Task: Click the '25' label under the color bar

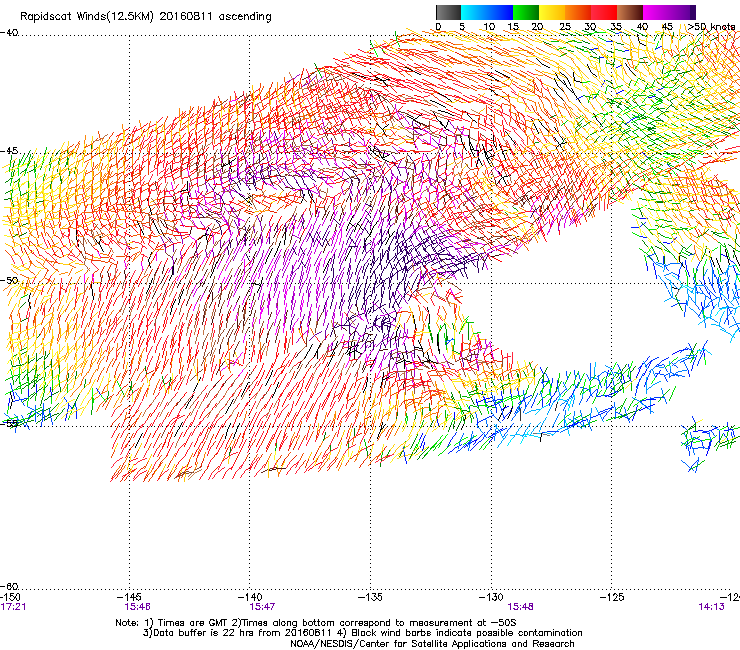Action: (x=565, y=27)
